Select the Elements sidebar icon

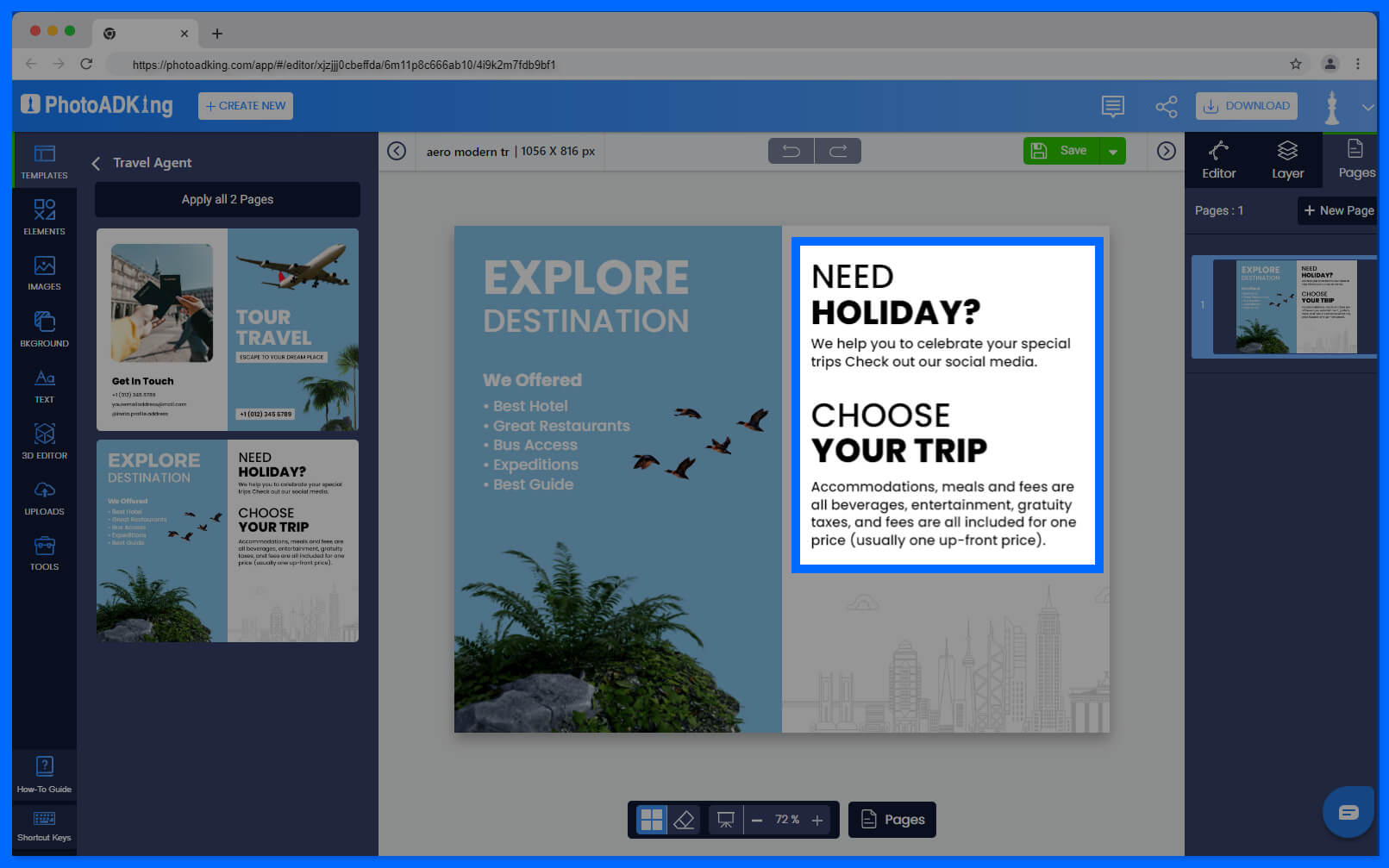(x=44, y=217)
